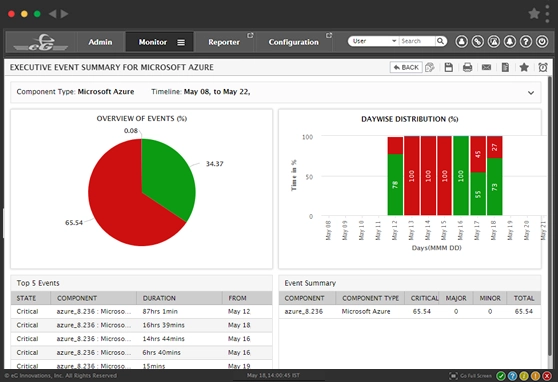The image size is (558, 382).
Task: Open the alarm warning monitor icon
Action: 494,42
